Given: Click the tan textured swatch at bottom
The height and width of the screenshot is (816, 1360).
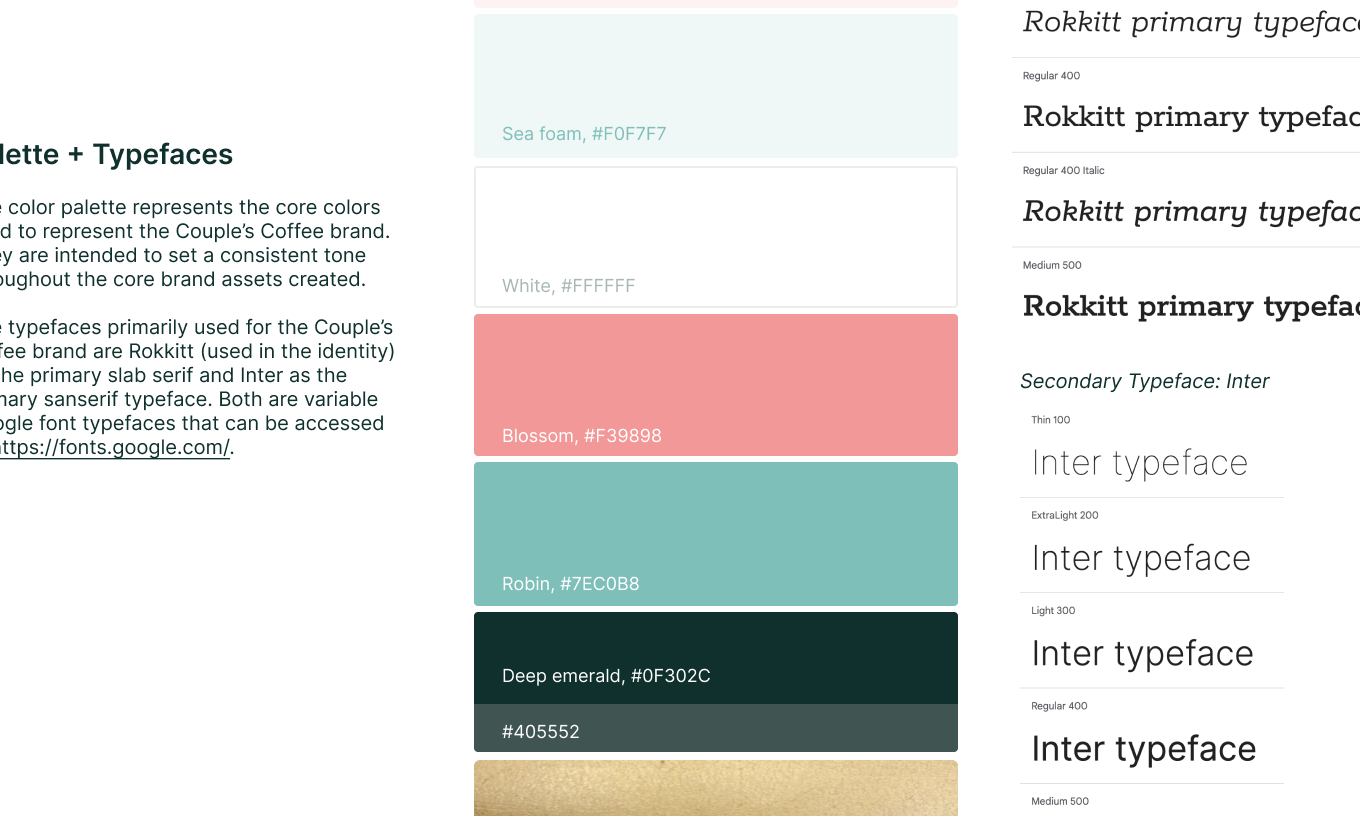Looking at the screenshot, I should click(715, 789).
